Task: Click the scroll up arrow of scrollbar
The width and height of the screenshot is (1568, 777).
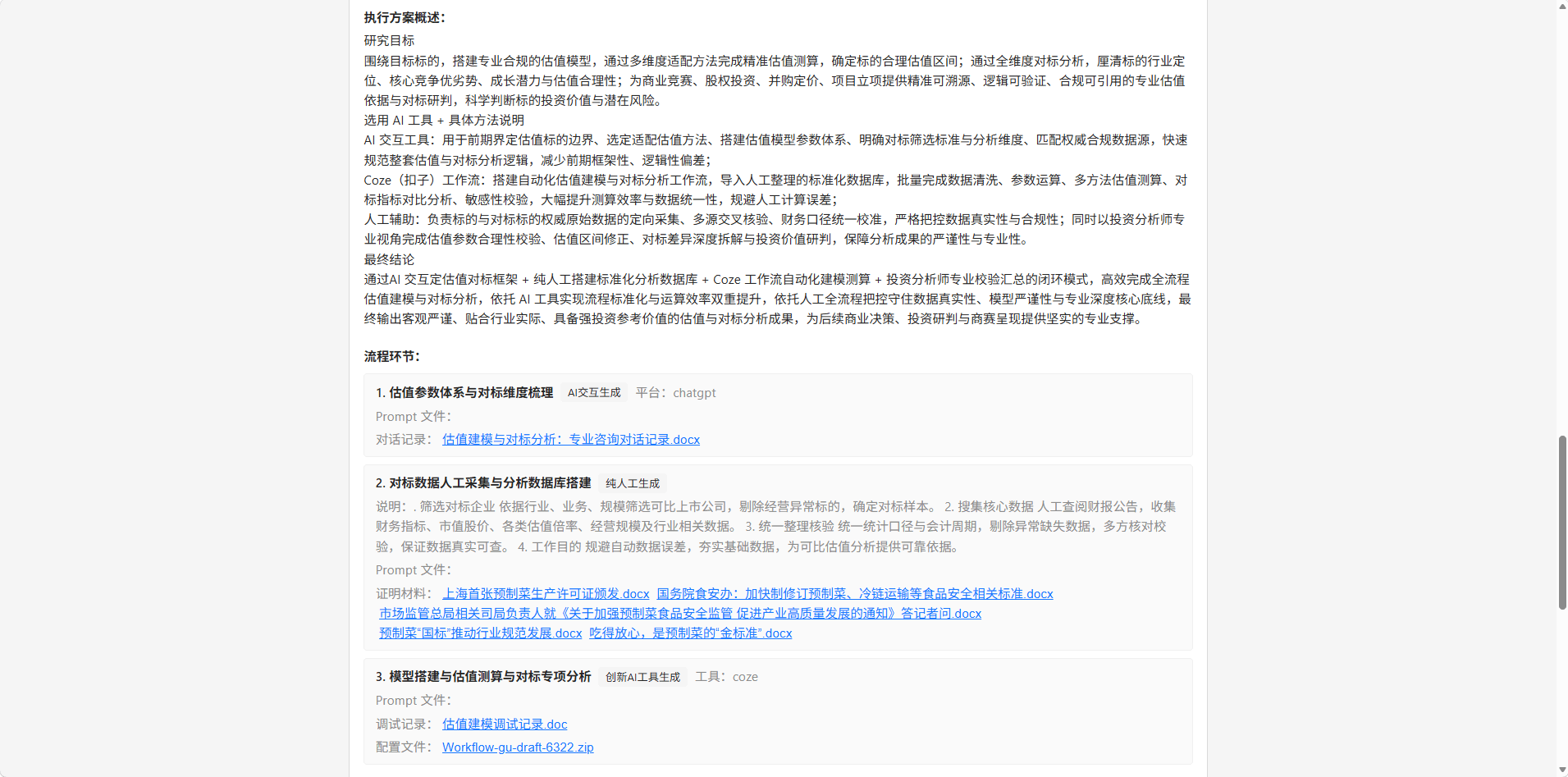Action: tap(1562, 6)
